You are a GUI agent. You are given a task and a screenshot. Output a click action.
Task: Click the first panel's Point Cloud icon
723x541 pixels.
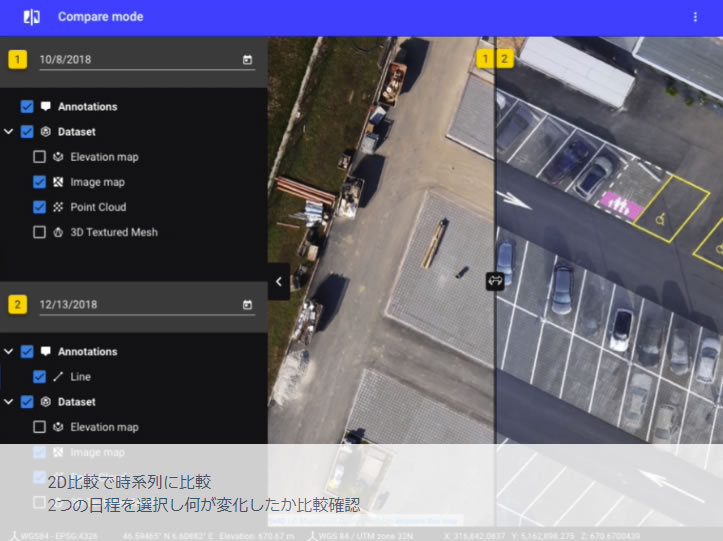[x=58, y=207]
